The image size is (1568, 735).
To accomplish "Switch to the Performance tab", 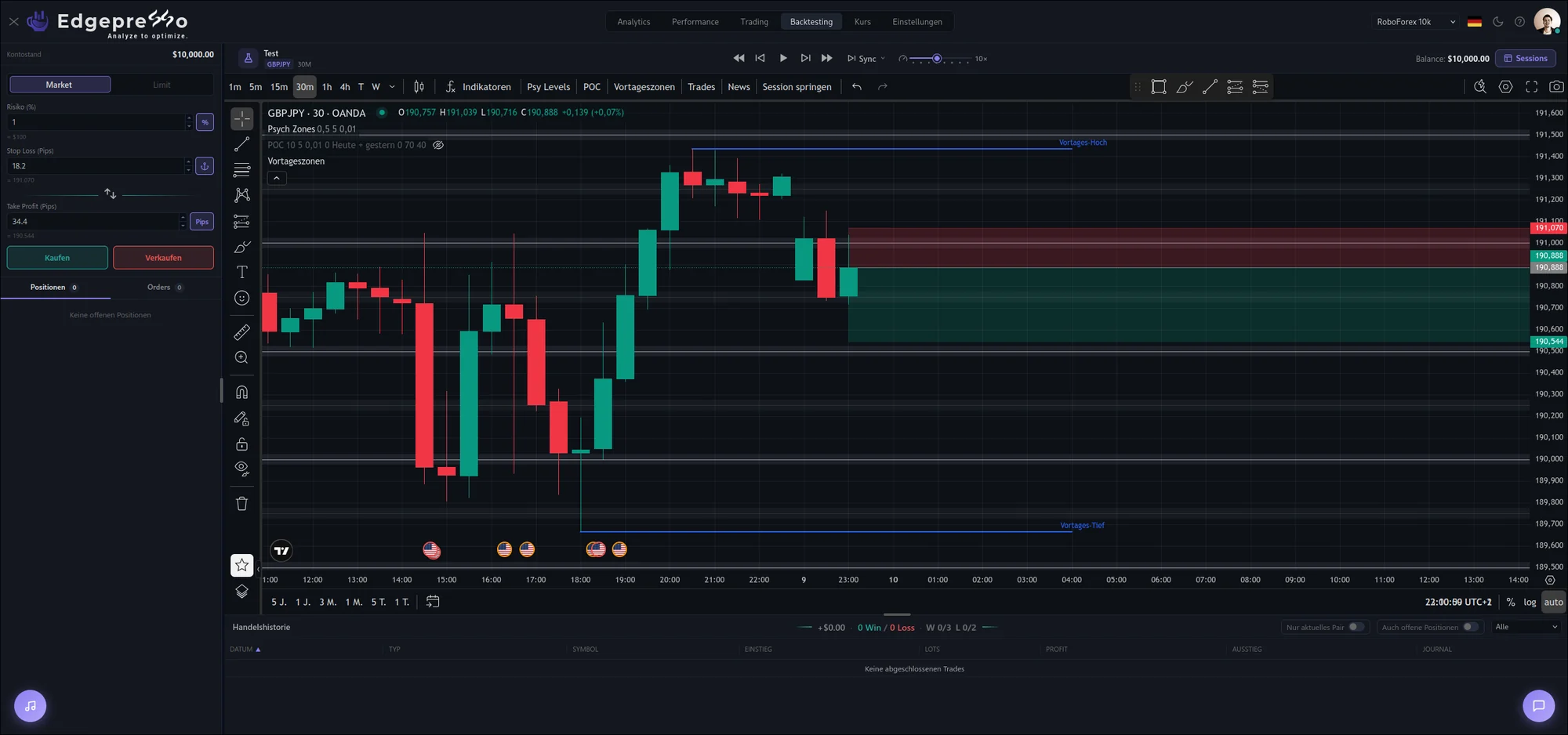I will tap(695, 22).
